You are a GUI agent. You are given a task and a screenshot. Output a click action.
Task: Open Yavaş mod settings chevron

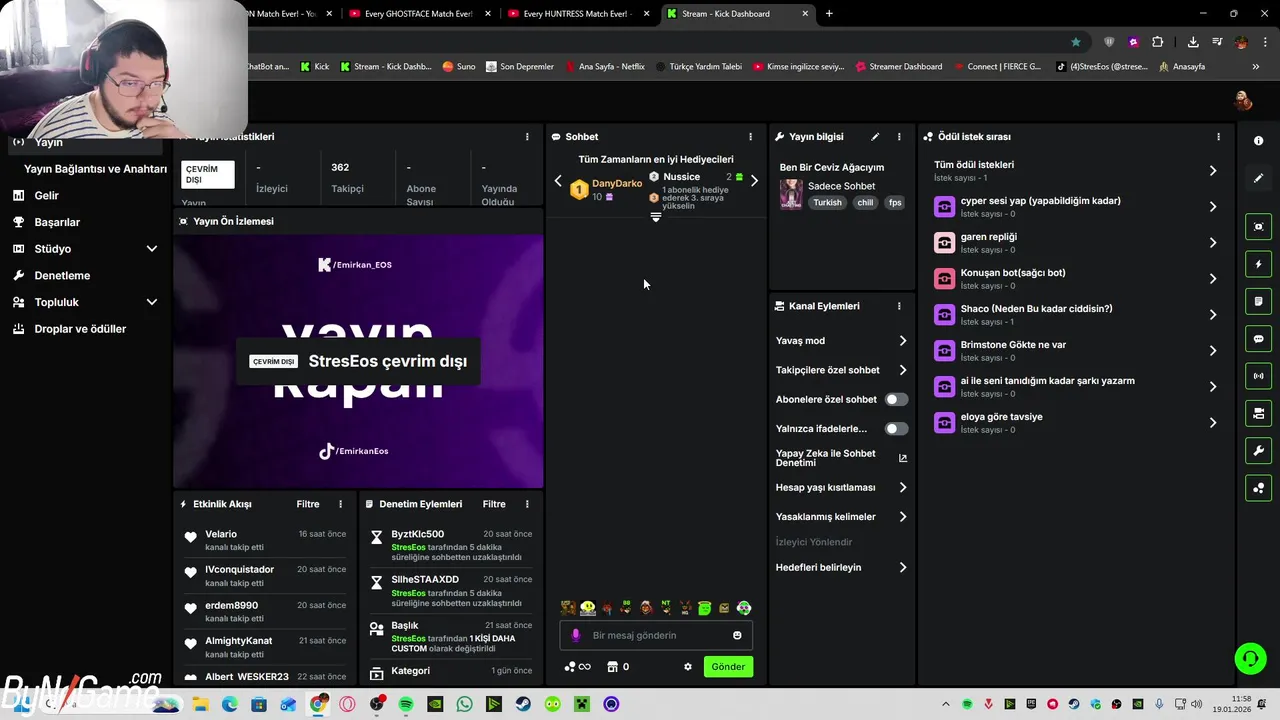(903, 341)
